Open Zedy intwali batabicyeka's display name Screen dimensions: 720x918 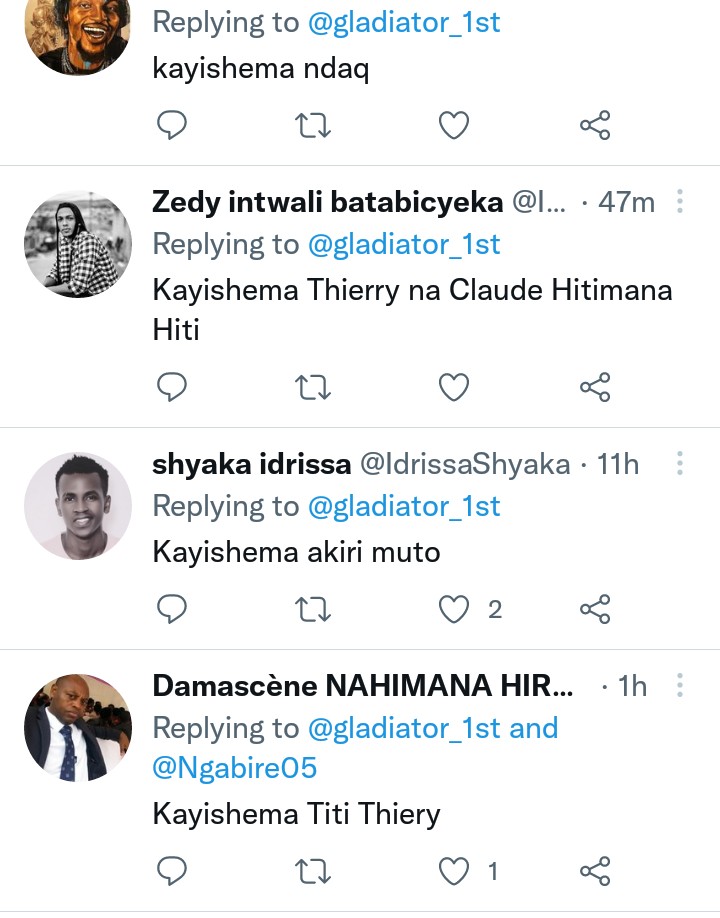327,202
